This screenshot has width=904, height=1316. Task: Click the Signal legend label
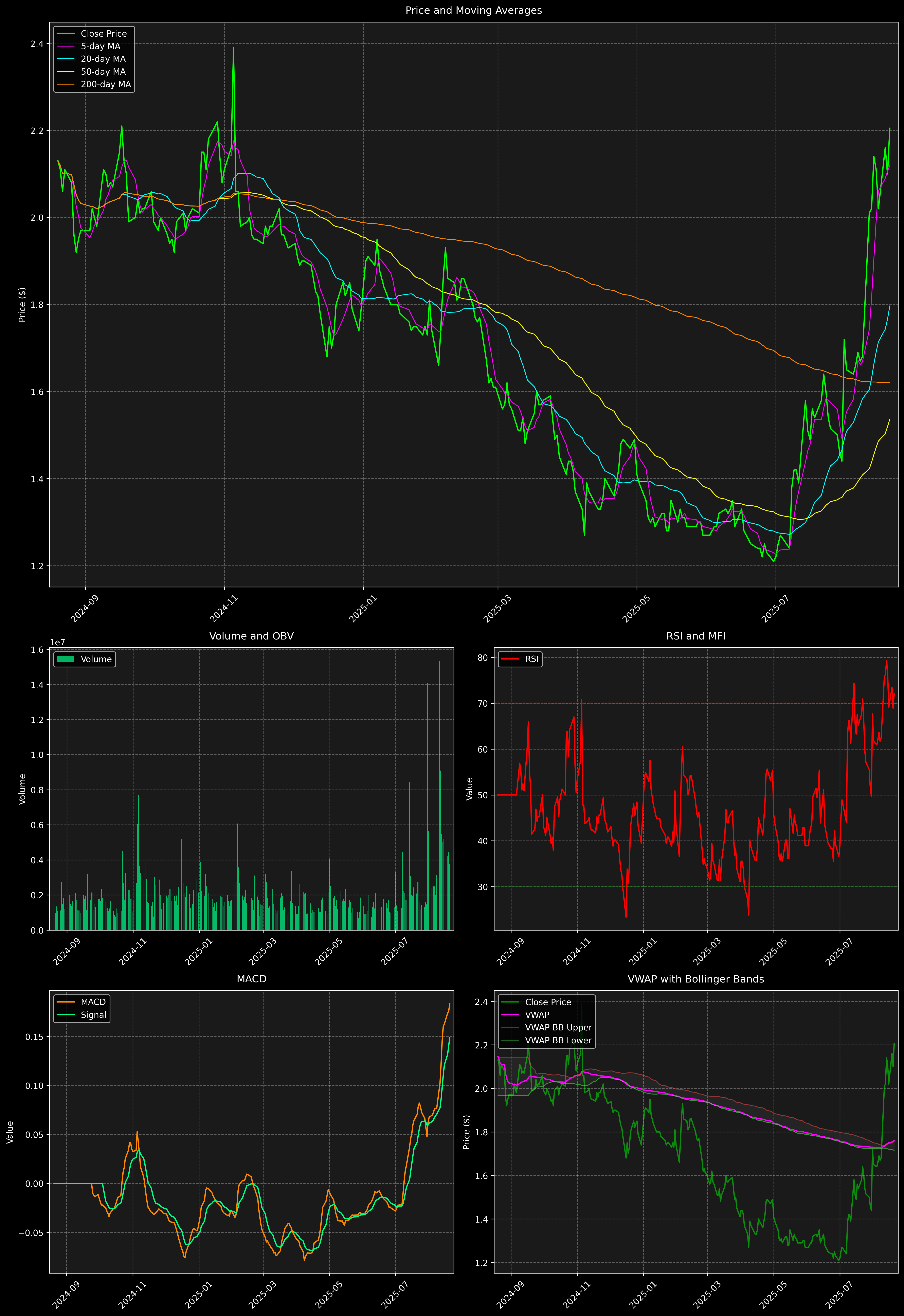(x=93, y=1015)
